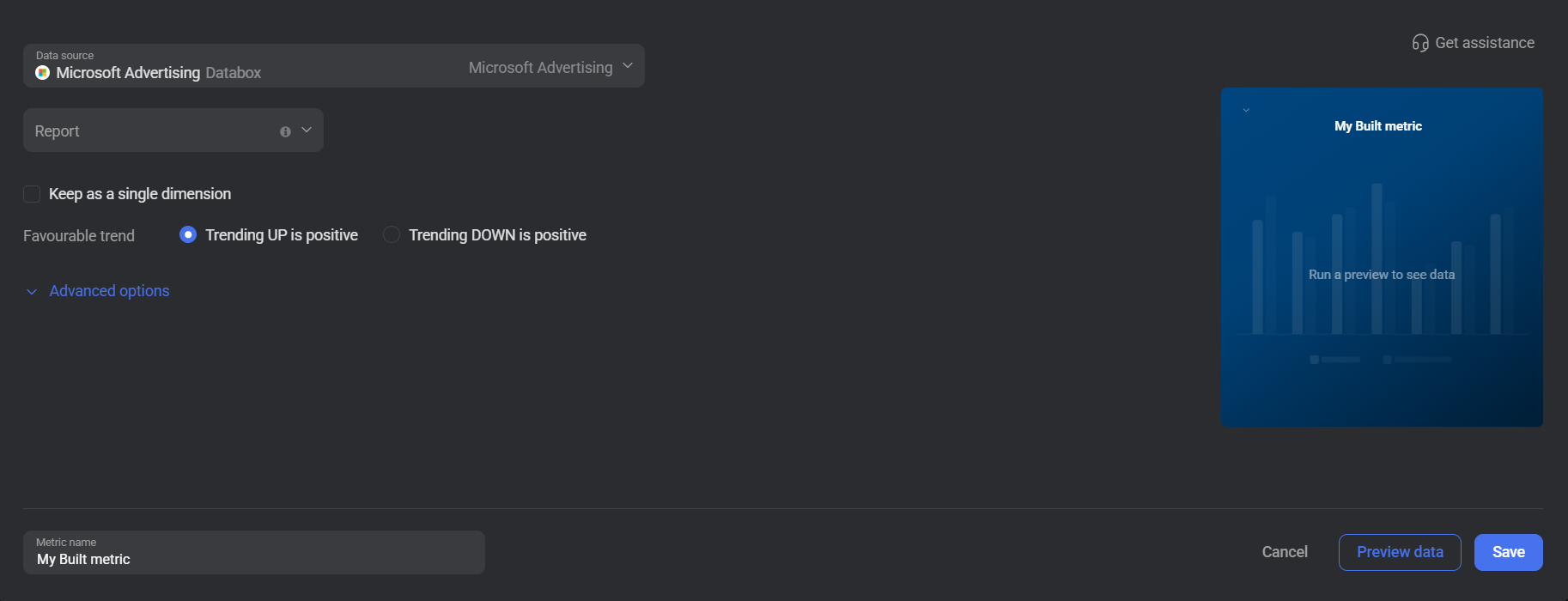Select Trending DOWN is positive
This screenshot has width=1568, height=601.
(x=392, y=234)
